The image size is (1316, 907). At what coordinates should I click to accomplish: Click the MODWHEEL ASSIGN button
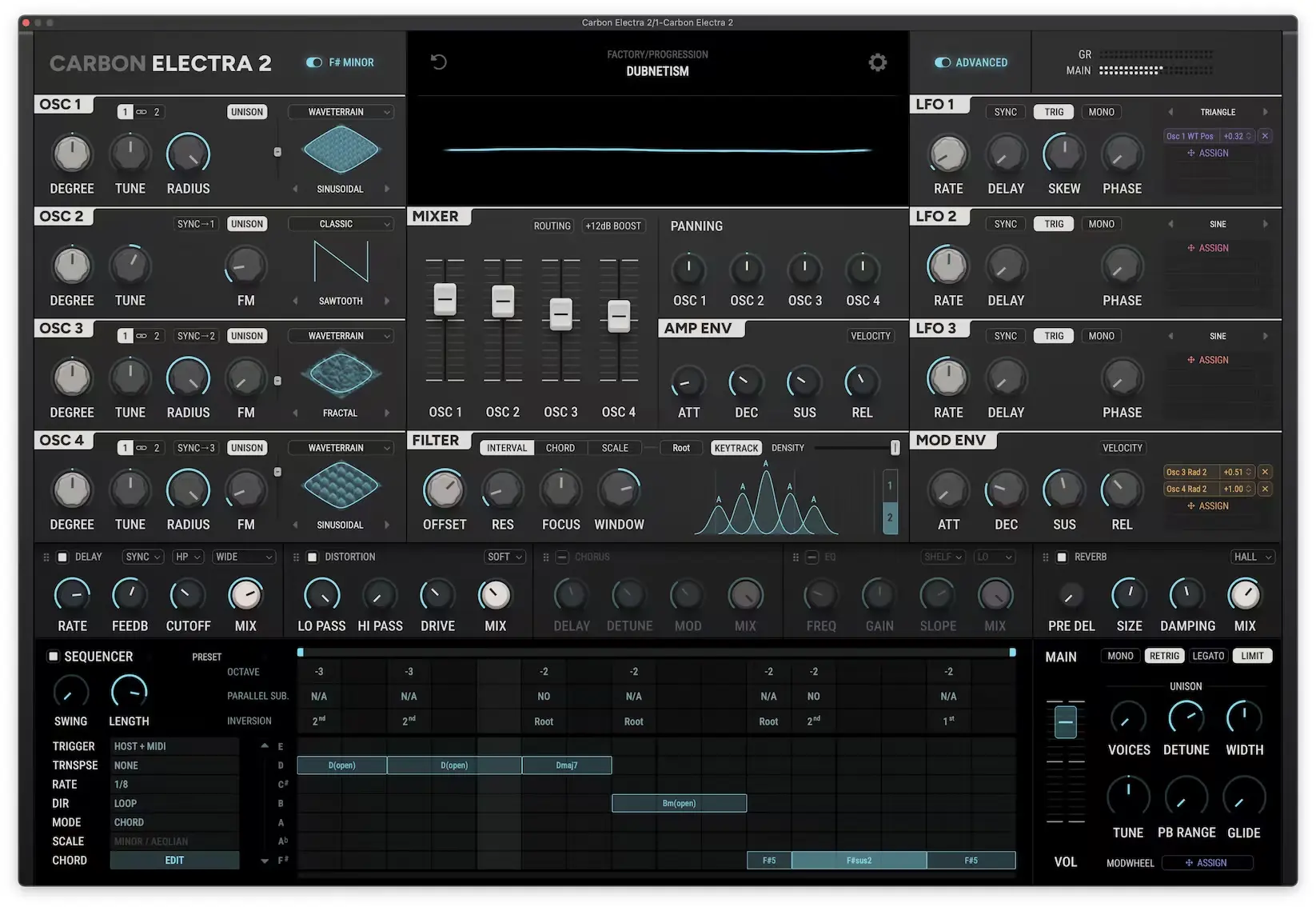1207,863
